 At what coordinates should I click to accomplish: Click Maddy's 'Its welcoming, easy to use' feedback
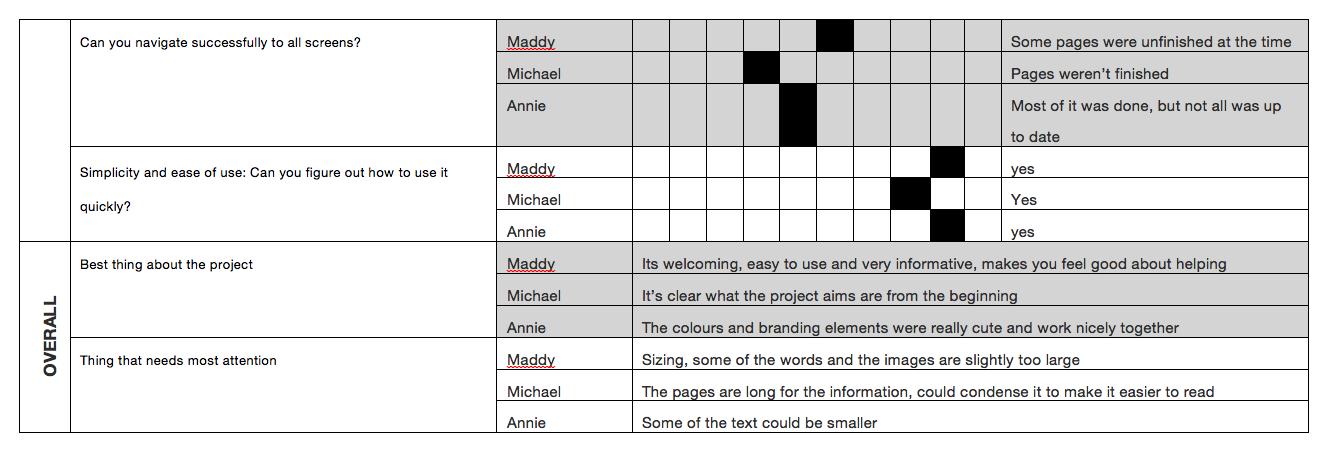934,265
